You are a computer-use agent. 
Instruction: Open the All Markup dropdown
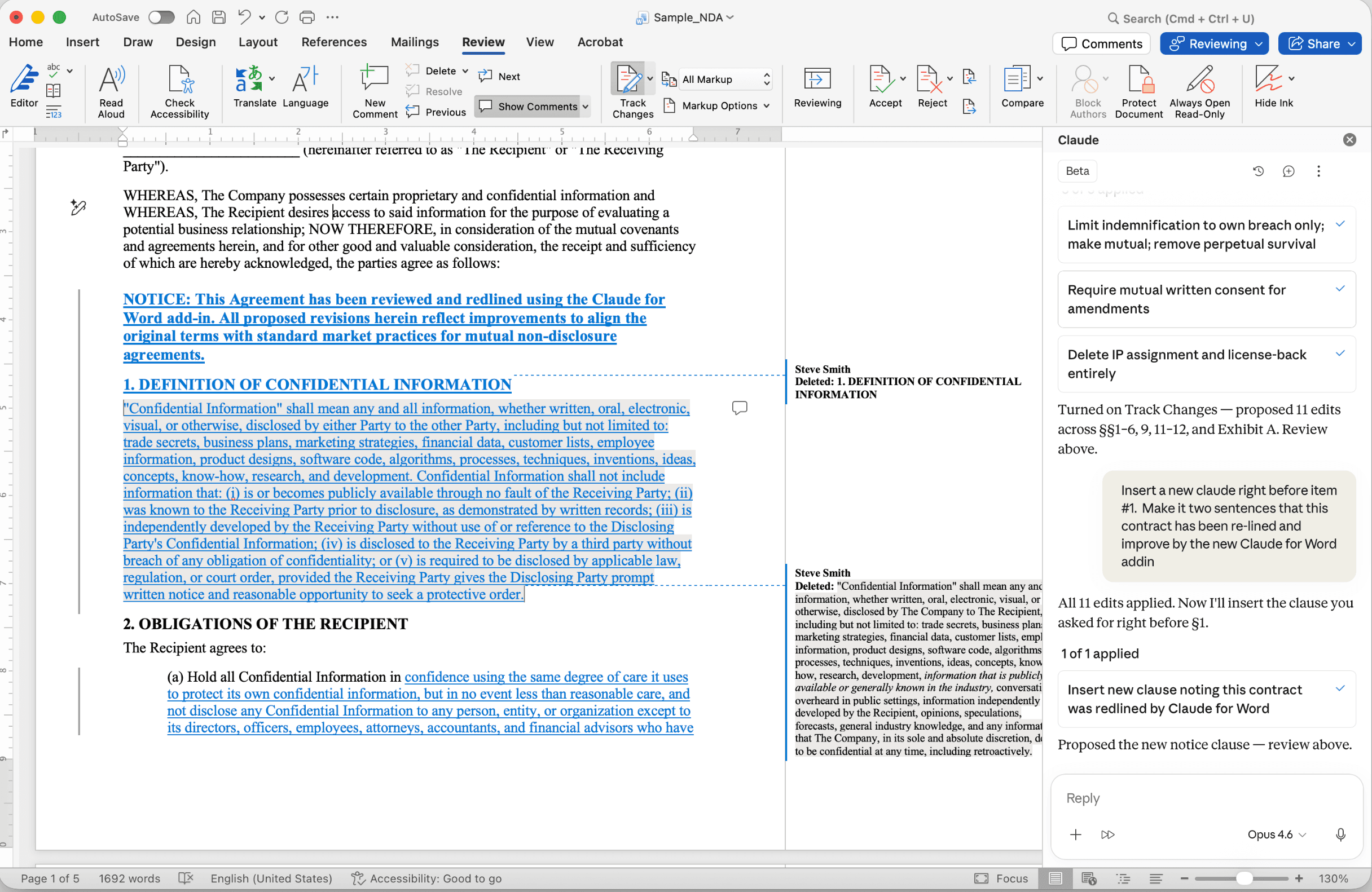pos(726,79)
